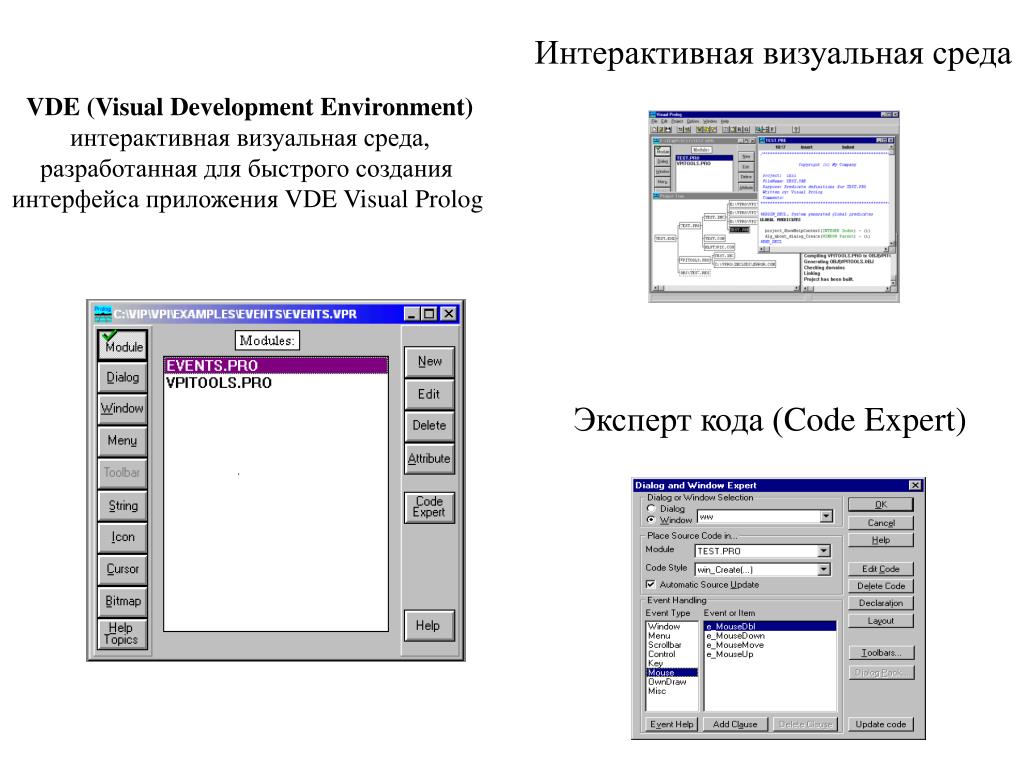Click the Layout button
Viewport: 1024px width, 768px height.
click(880, 621)
